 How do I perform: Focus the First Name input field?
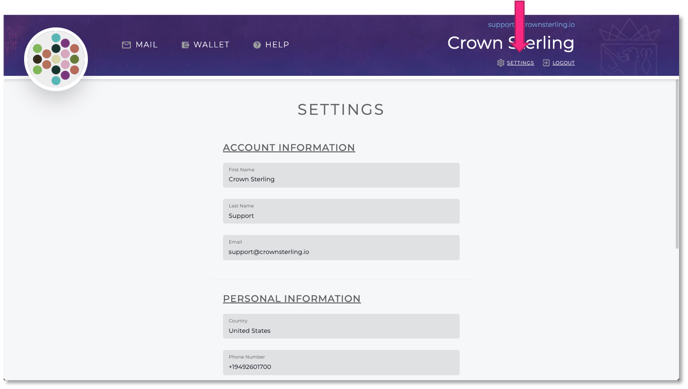pyautogui.click(x=341, y=175)
